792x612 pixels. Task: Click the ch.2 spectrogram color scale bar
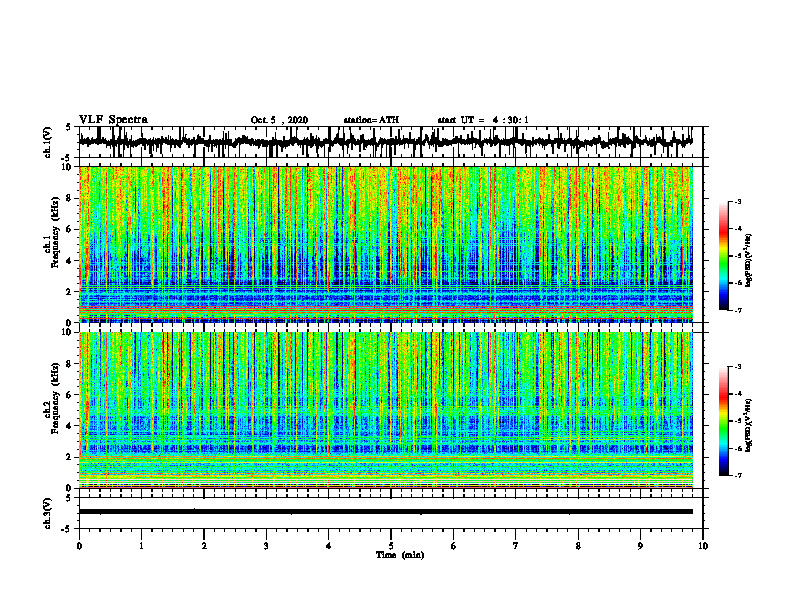tap(723, 421)
